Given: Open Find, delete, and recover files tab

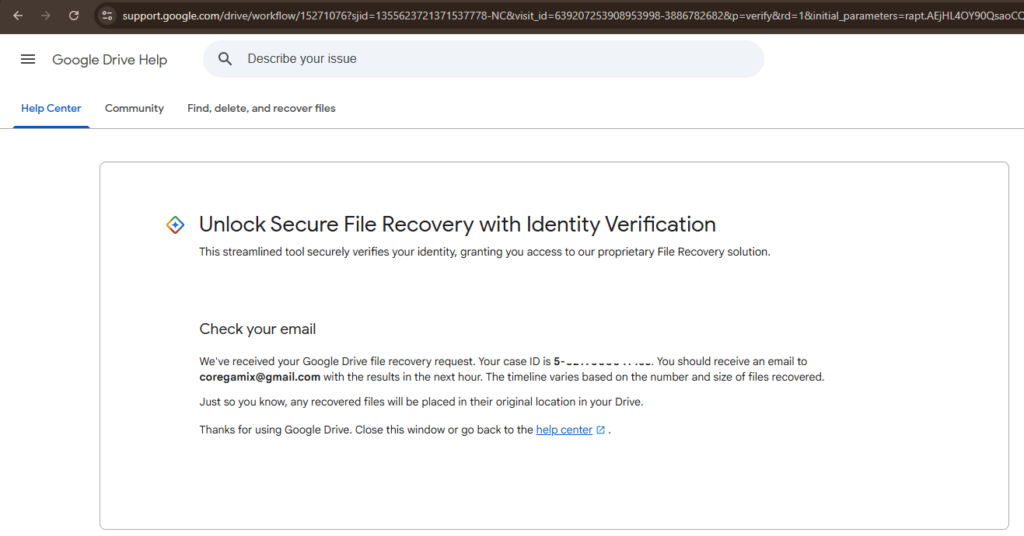Looking at the screenshot, I should [261, 108].
